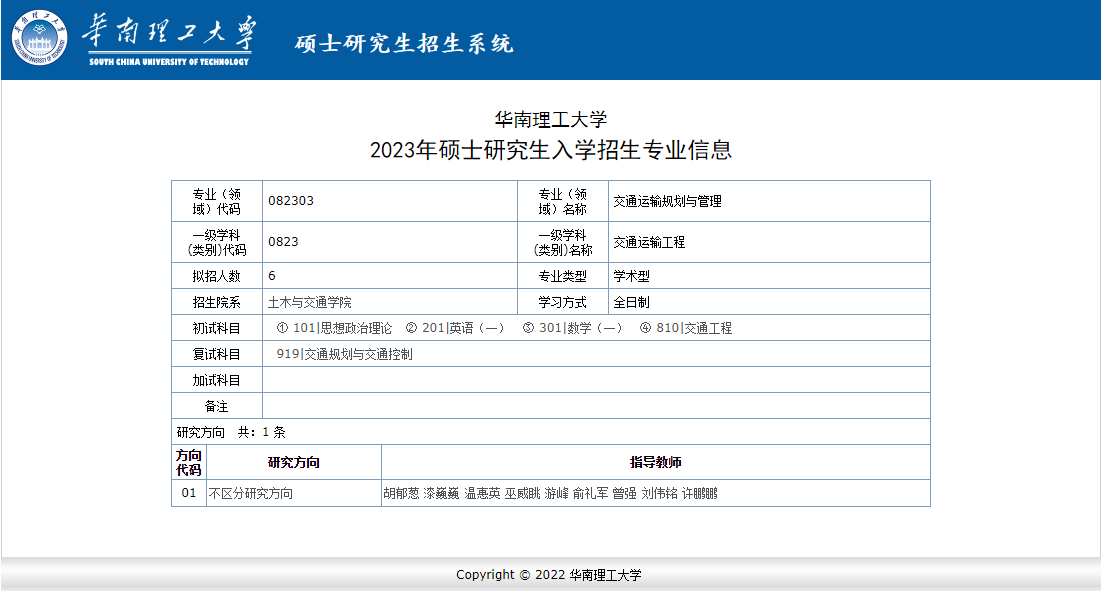Click the 方向代码 column header
The width and height of the screenshot is (1101, 591).
[189, 463]
